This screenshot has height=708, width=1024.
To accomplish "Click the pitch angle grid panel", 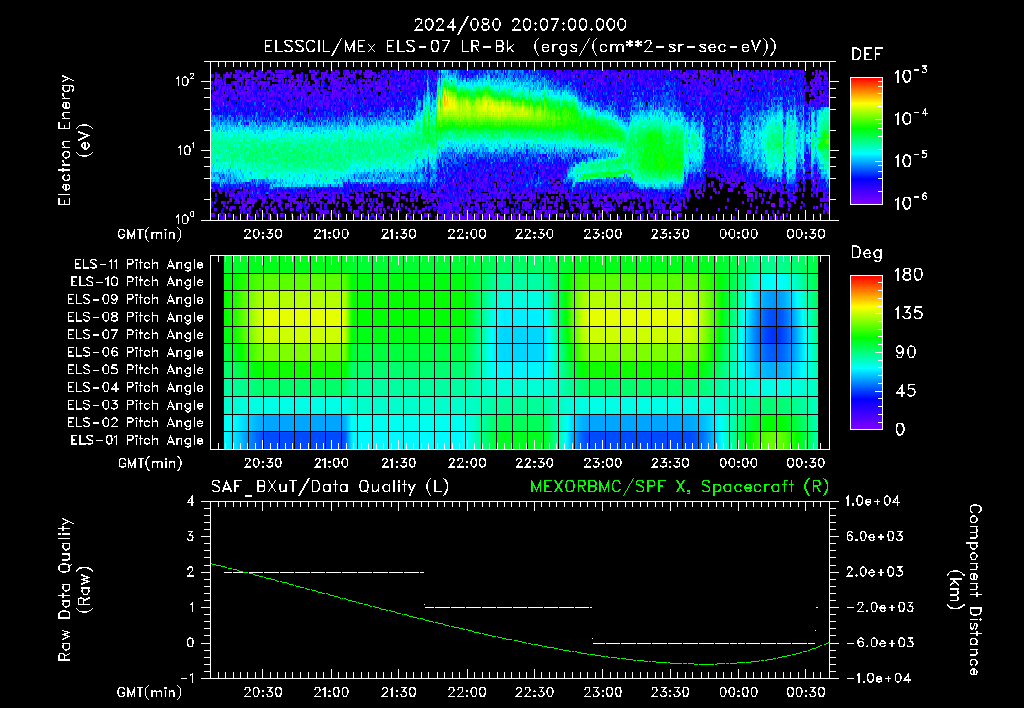I will point(520,352).
